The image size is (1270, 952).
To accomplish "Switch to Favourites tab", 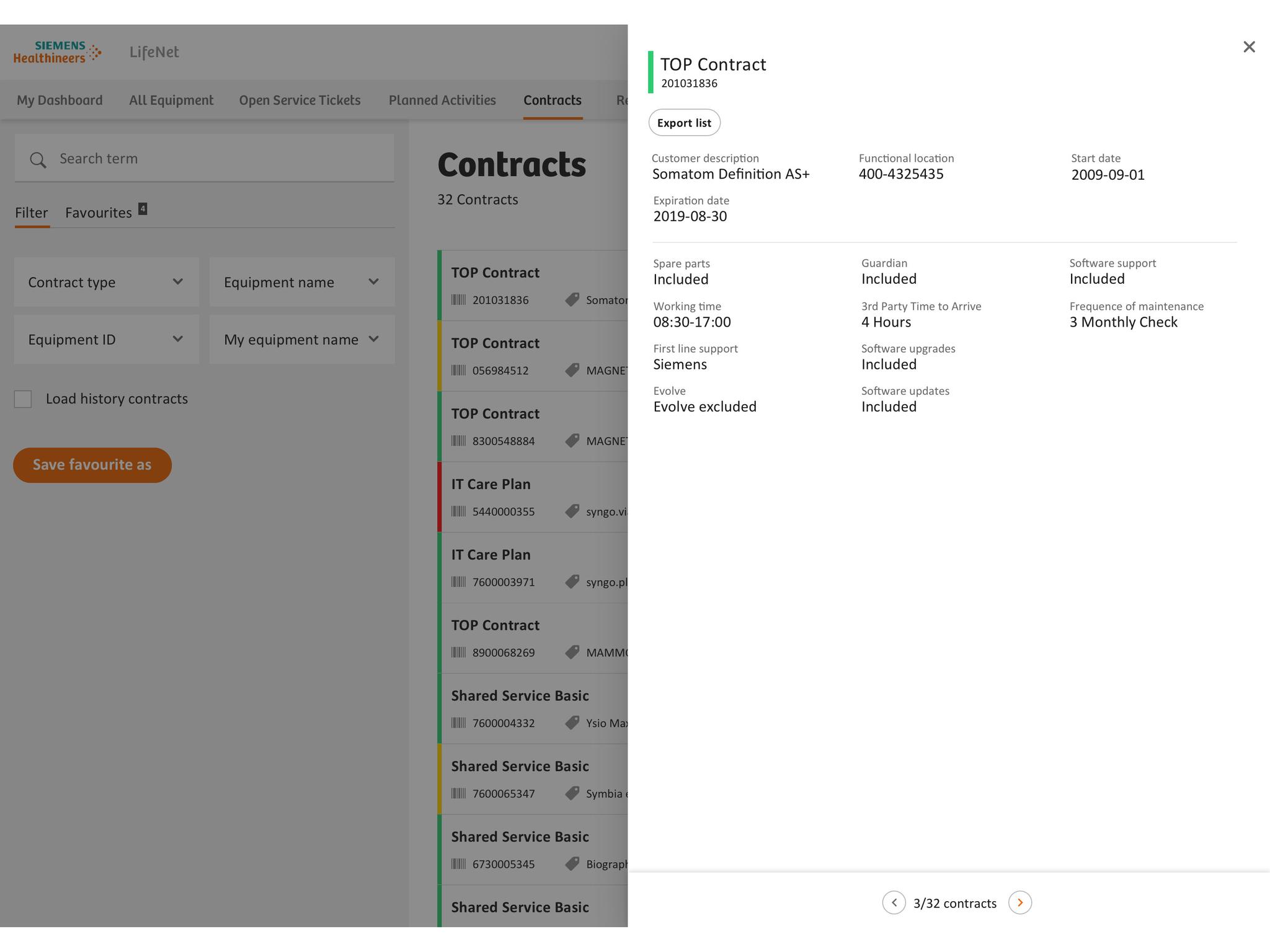I will pos(99,213).
